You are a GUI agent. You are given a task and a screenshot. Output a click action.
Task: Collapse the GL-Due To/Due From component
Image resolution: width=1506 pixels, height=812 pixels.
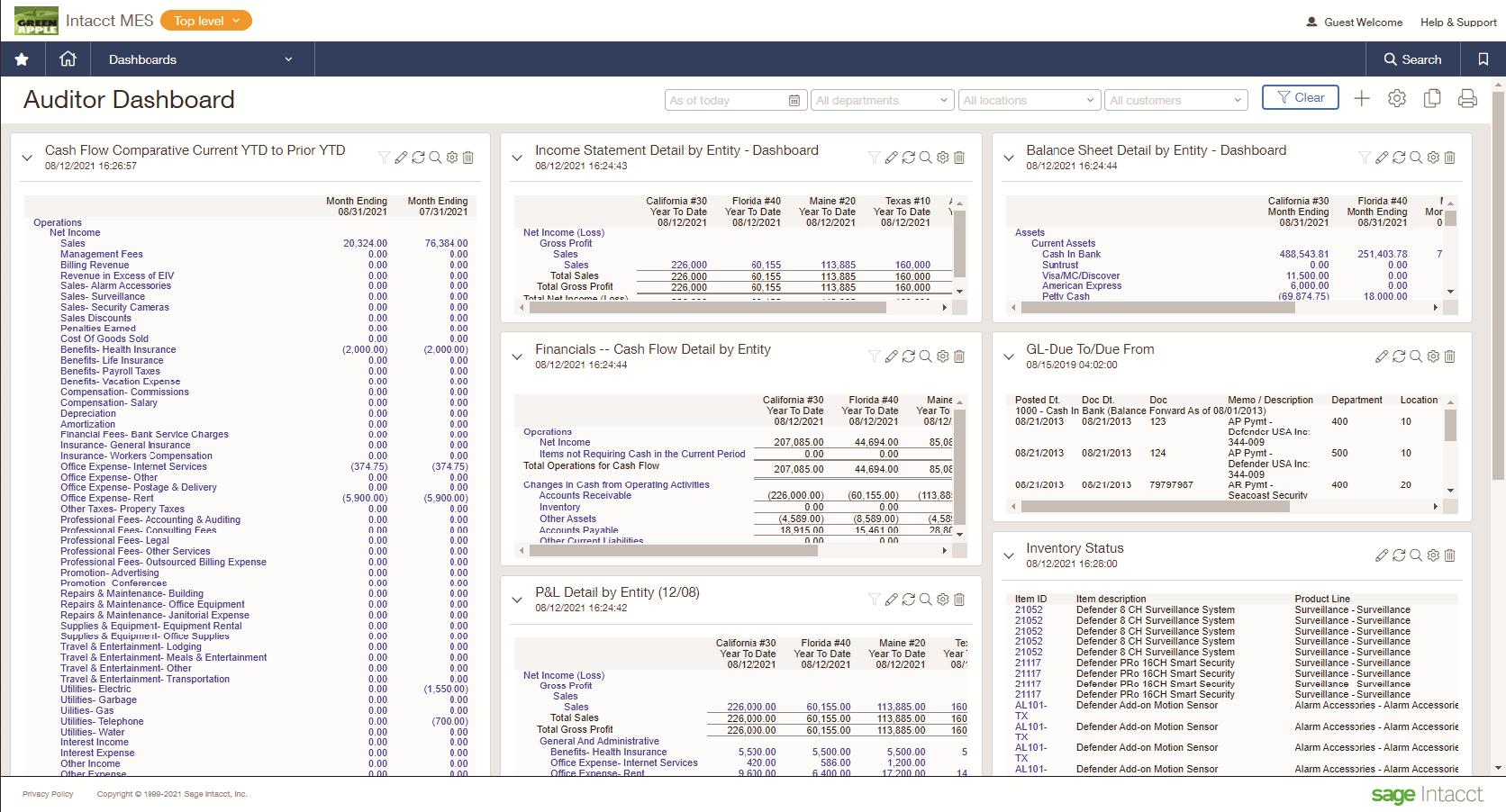coord(1009,356)
